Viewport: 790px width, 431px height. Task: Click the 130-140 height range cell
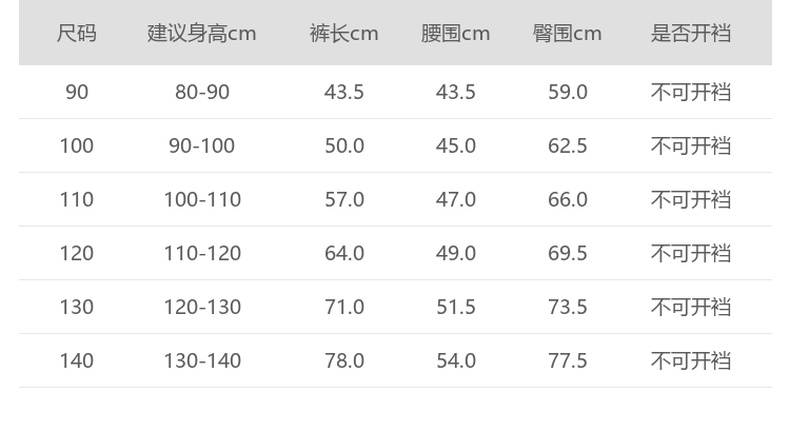click(202, 360)
